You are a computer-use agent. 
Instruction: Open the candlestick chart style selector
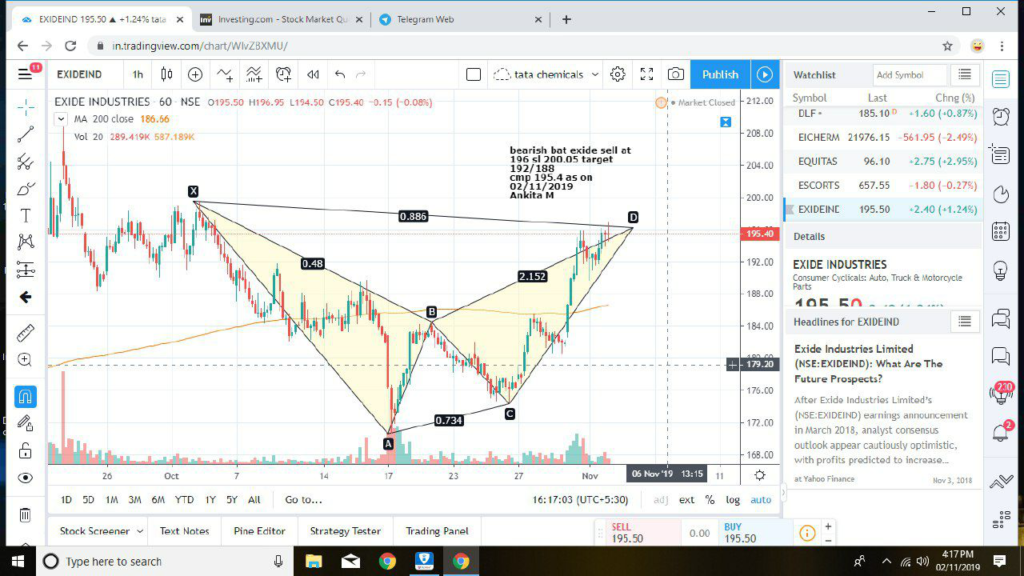point(167,74)
